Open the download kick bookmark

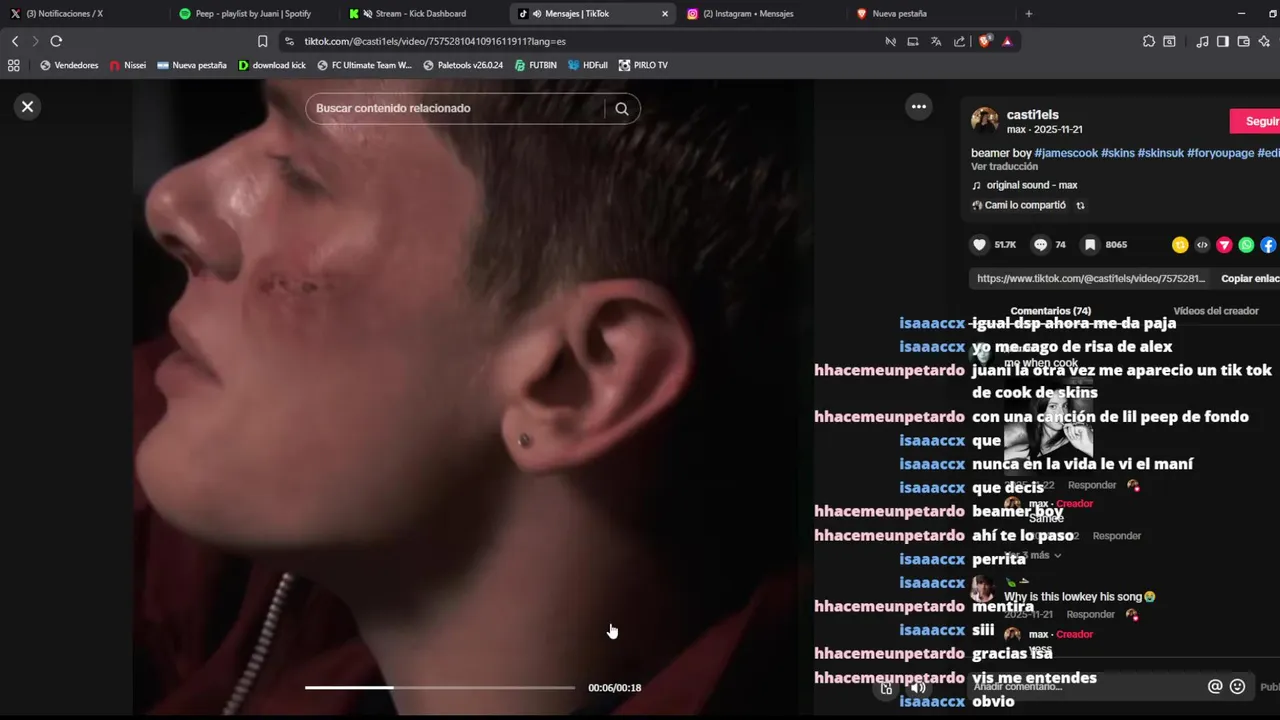(x=272, y=65)
